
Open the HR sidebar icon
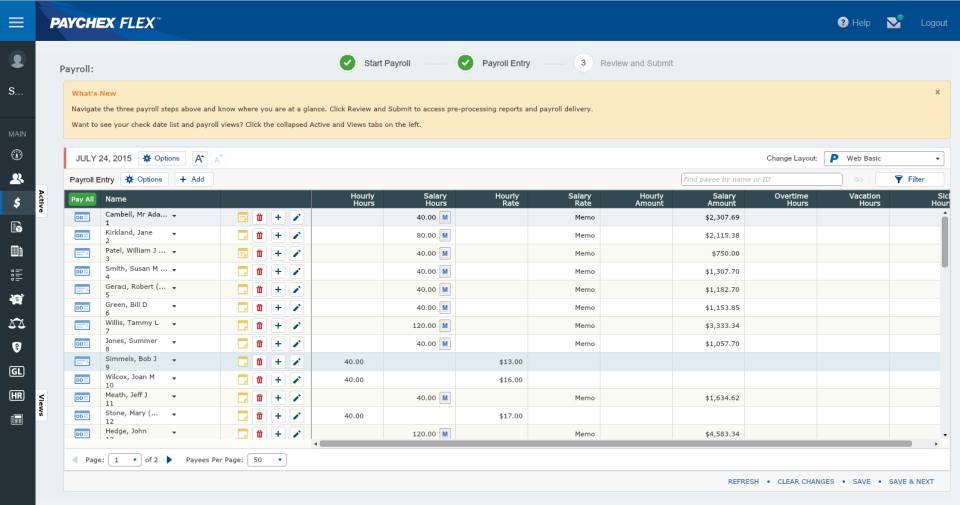point(17,395)
